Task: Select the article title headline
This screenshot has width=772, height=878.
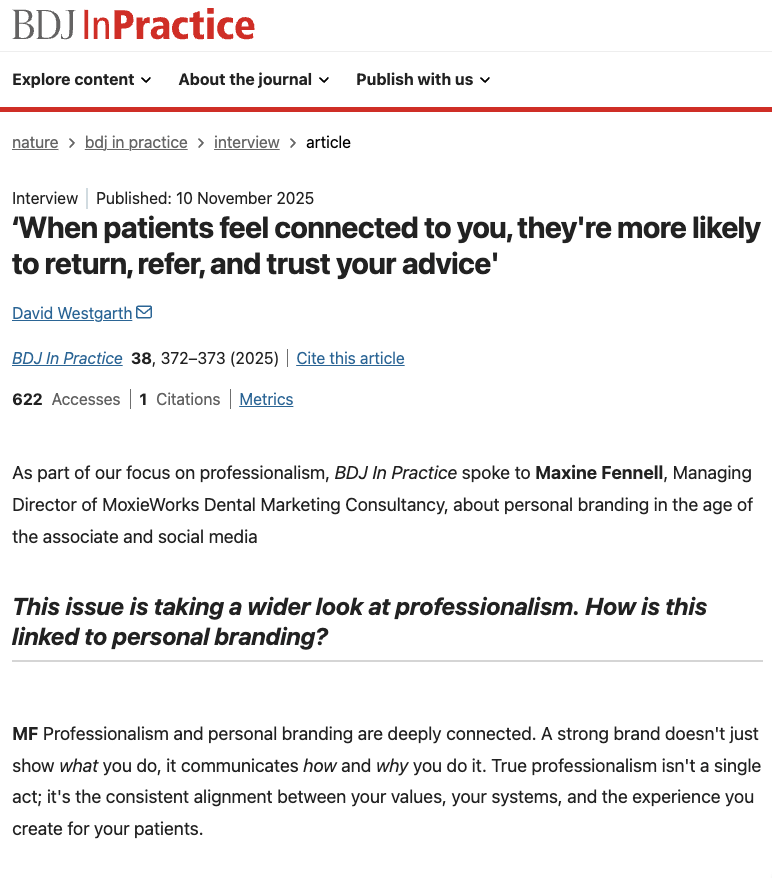Action: coord(385,245)
